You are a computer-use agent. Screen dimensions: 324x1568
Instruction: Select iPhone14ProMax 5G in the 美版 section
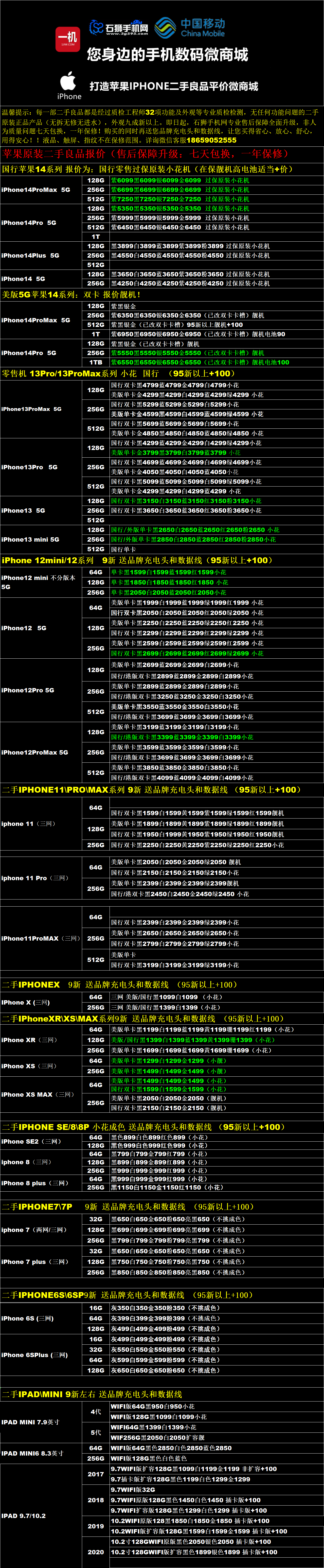coord(36,320)
